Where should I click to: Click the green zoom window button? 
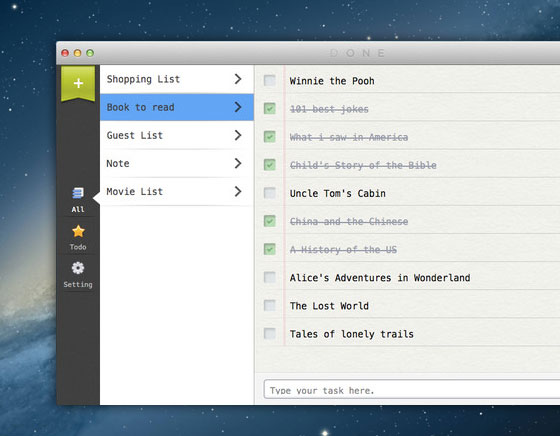[x=90, y=53]
